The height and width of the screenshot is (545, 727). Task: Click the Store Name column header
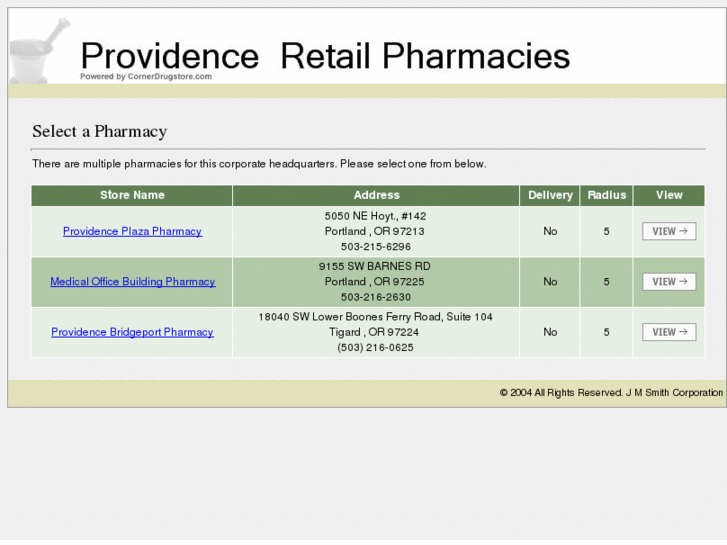[132, 195]
